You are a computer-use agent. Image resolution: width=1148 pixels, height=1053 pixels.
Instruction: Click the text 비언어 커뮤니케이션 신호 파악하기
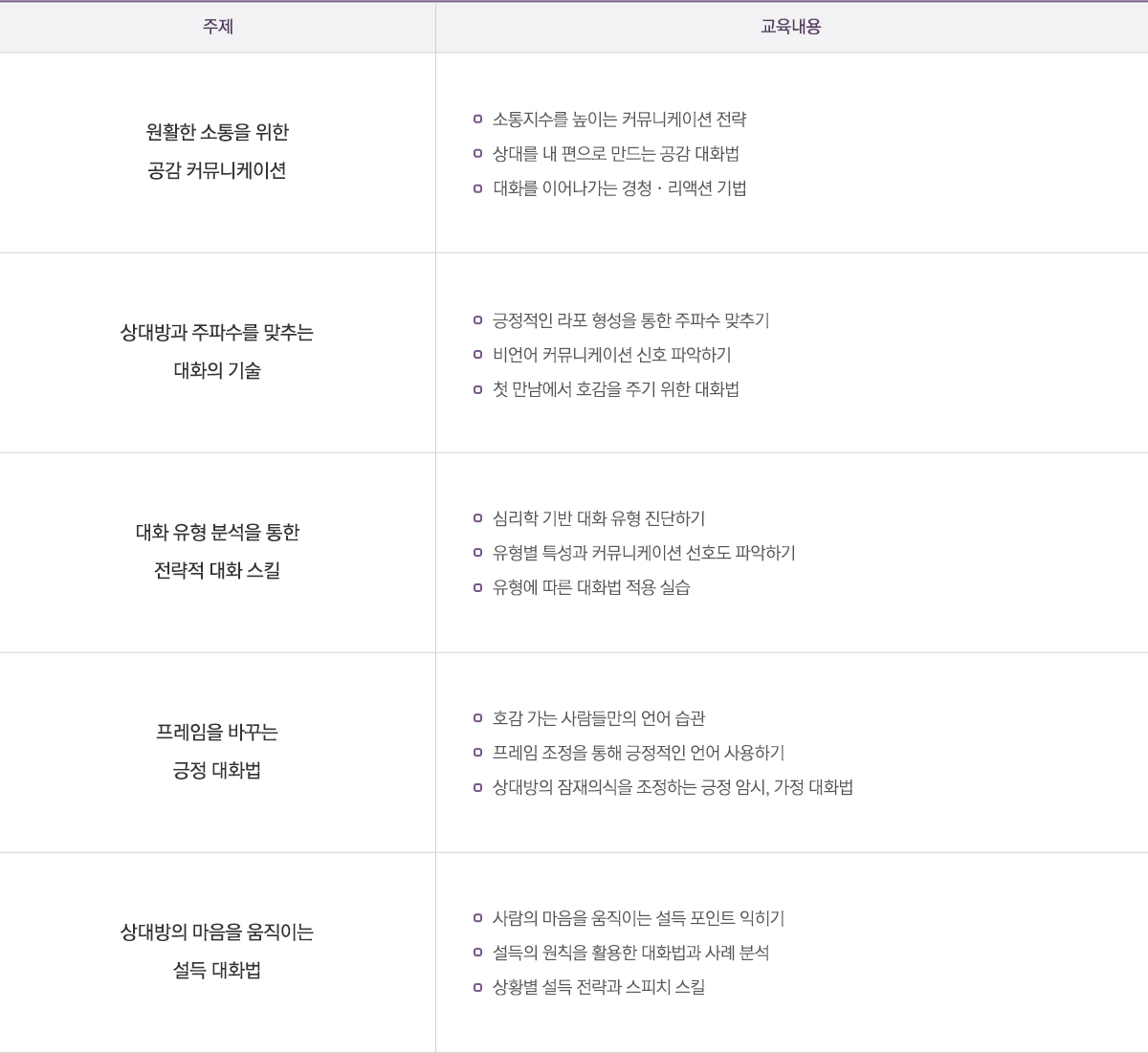(612, 355)
